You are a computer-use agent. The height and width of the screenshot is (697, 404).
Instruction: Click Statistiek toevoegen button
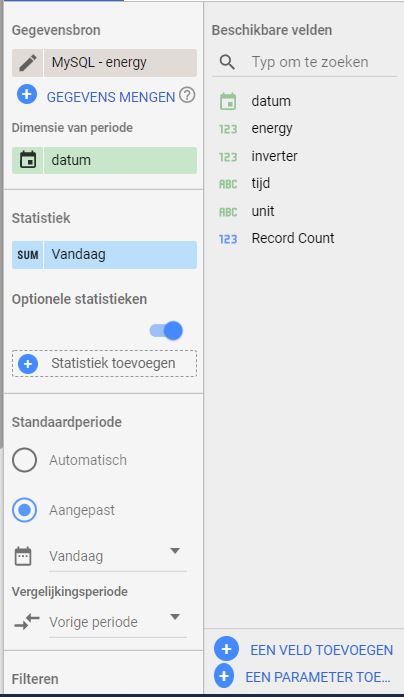tap(104, 364)
